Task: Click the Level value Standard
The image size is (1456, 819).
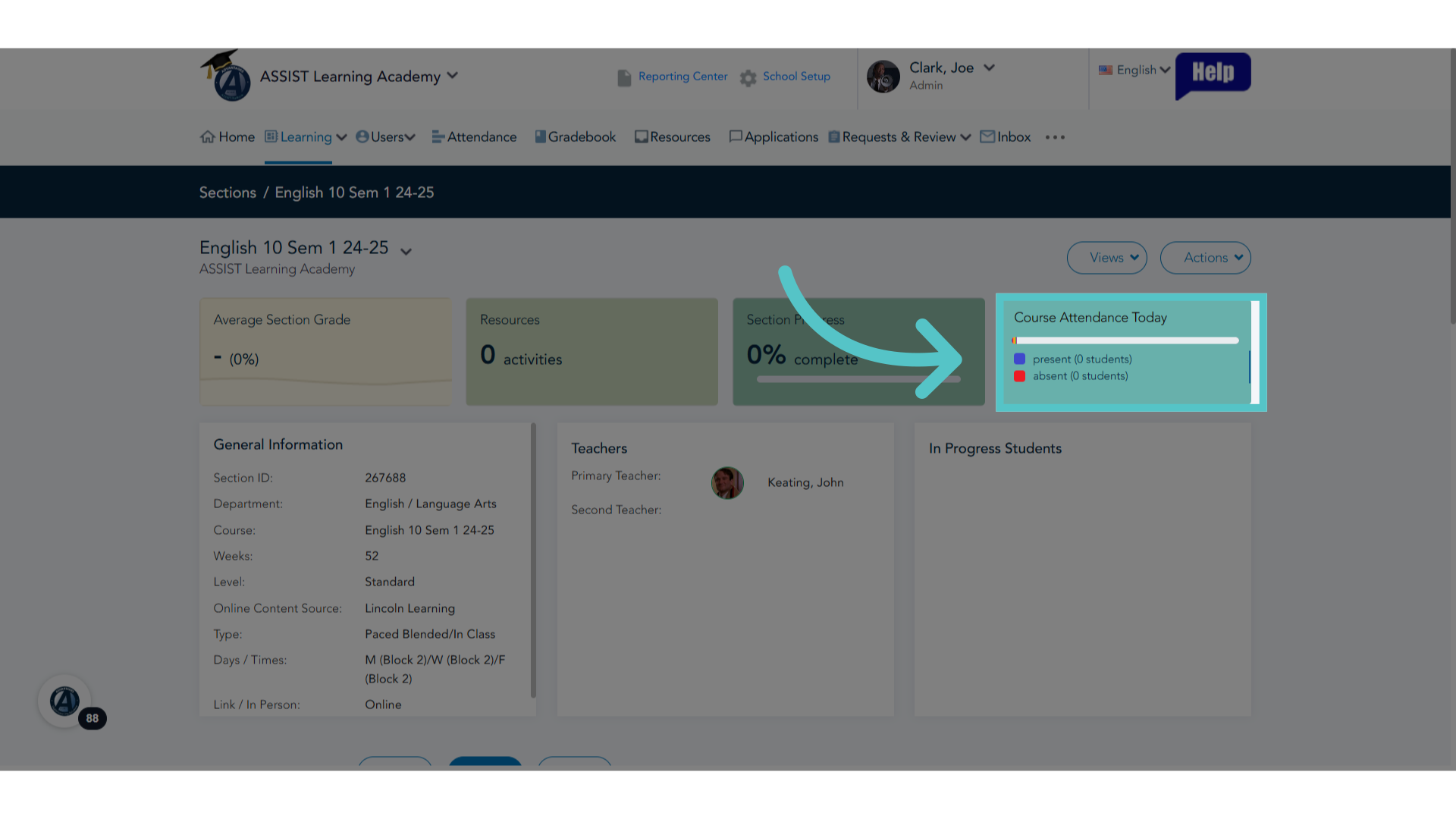Action: [390, 582]
